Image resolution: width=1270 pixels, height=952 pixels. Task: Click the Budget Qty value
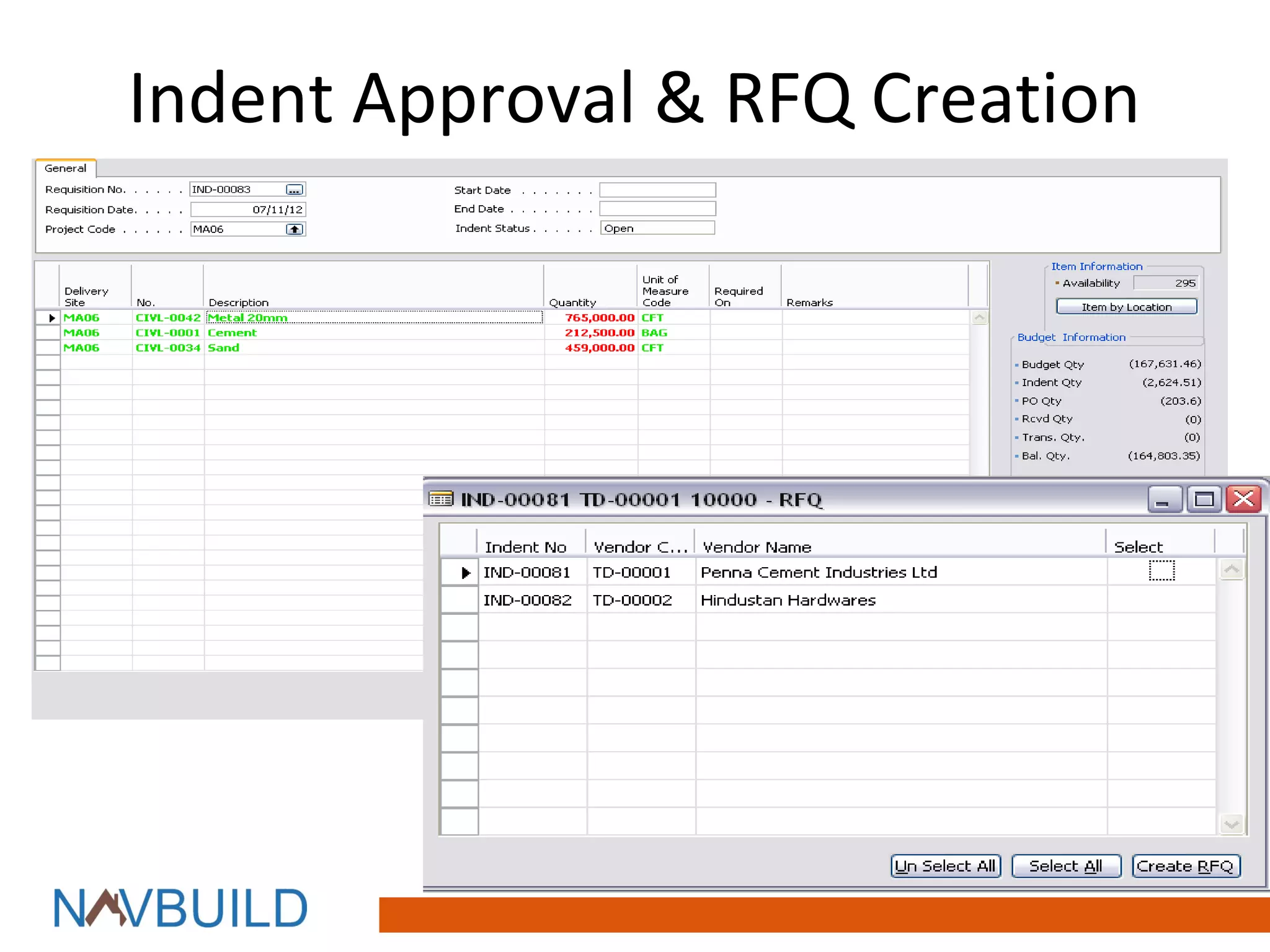tap(1165, 364)
